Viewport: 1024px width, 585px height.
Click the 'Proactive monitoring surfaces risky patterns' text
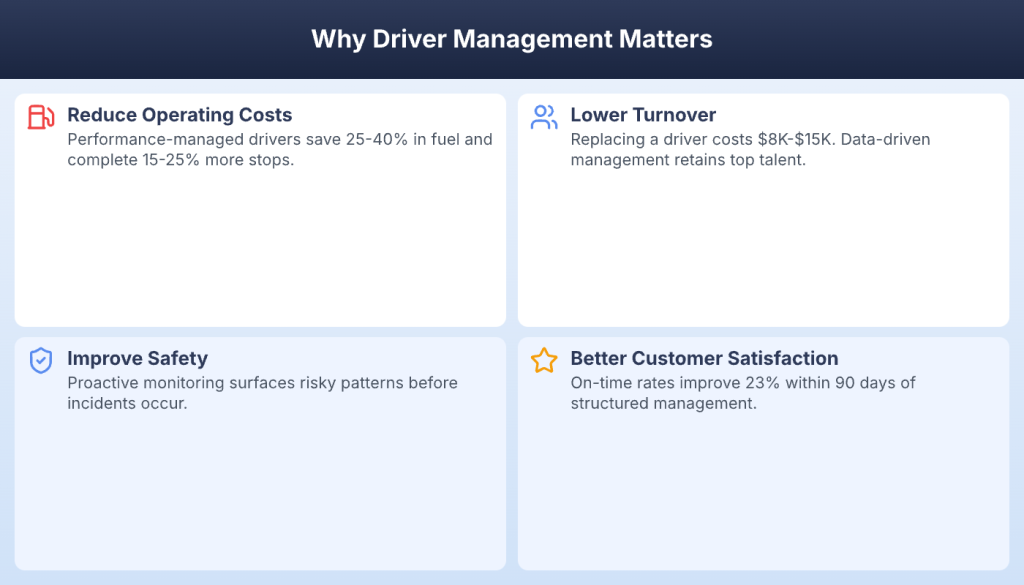[263, 393]
